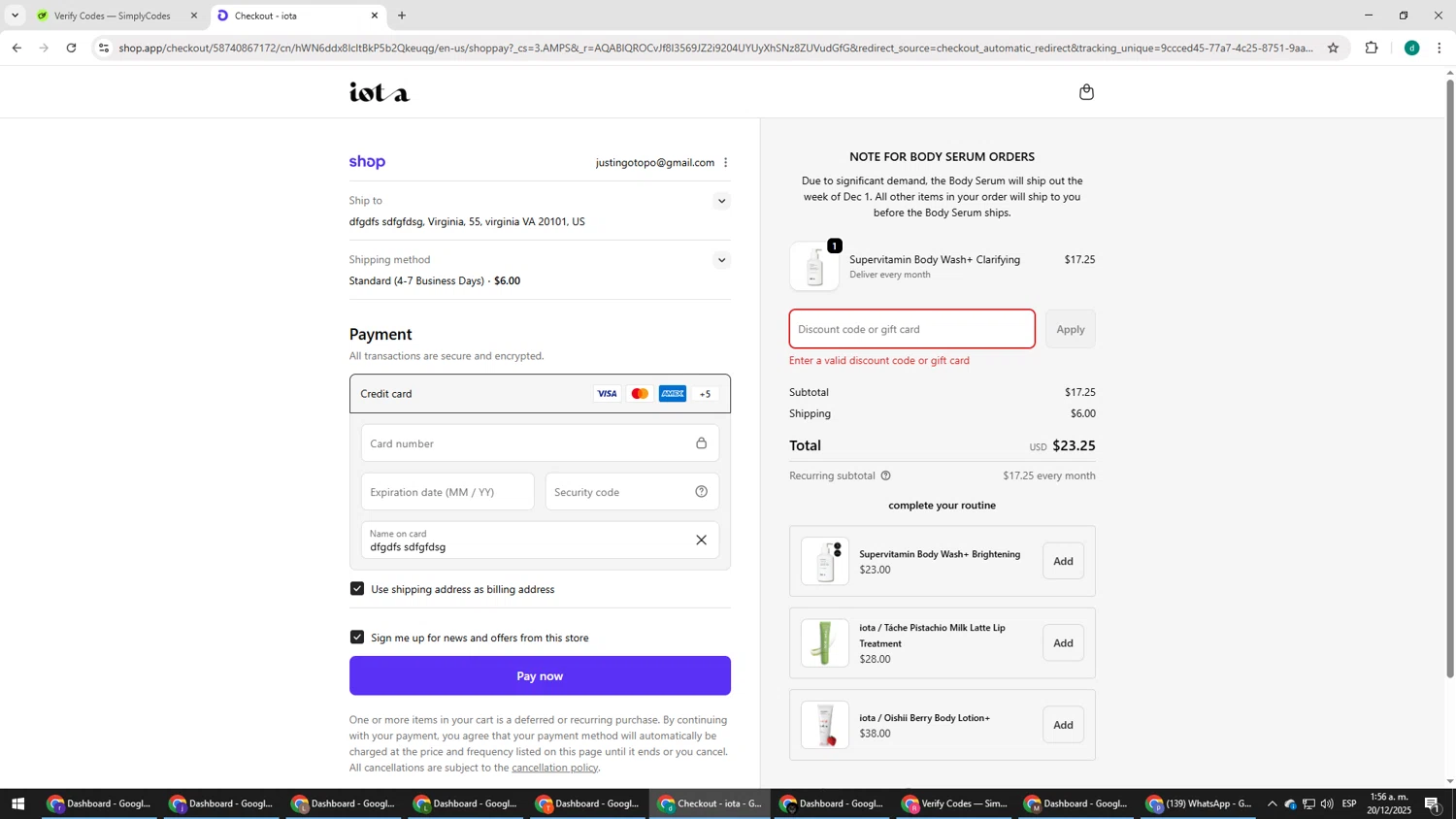1456x819 pixels.
Task: Click the Mastercard icon
Action: point(640,394)
